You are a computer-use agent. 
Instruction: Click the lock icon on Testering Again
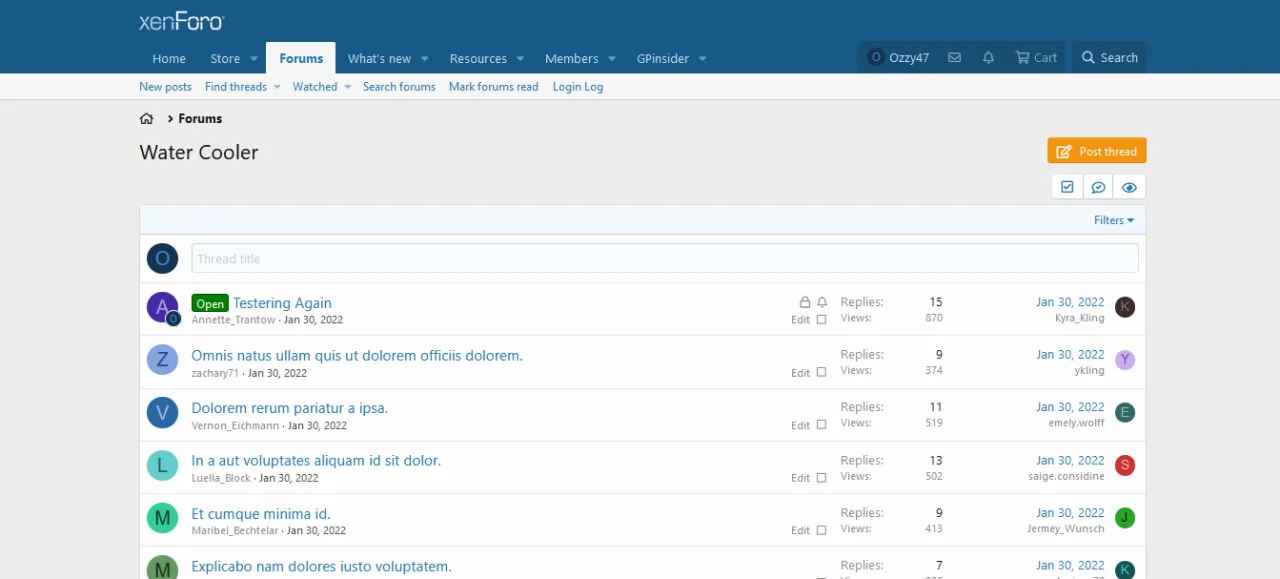tap(804, 302)
